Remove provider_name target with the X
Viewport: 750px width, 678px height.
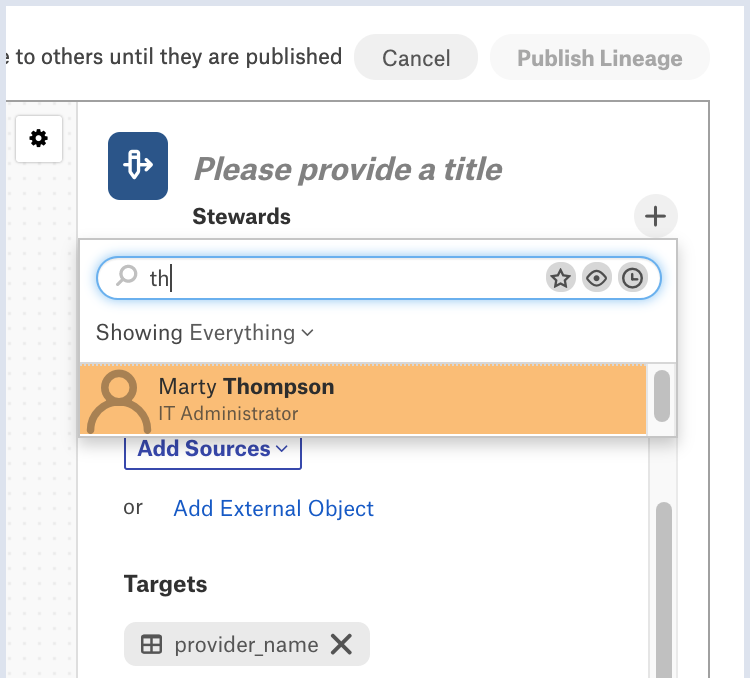coord(342,644)
